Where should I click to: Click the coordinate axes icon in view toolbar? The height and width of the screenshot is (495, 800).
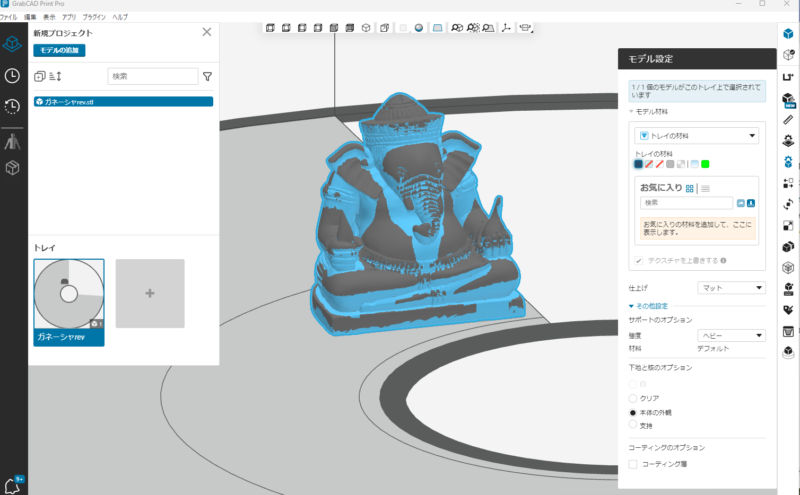(x=506, y=27)
